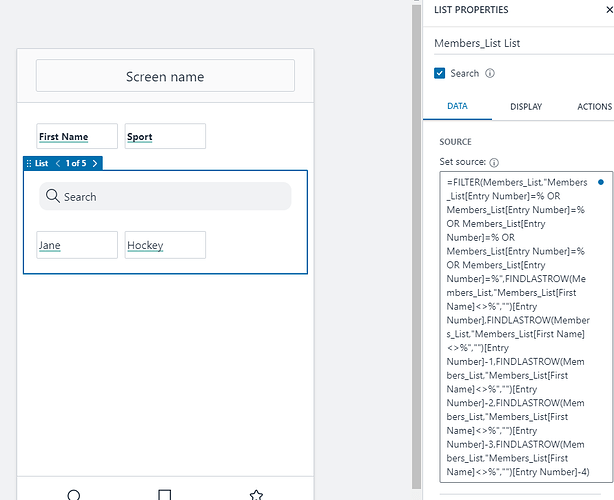This screenshot has height=500, width=614.
Task: Click the drag handle on the List tag
Action: click(28, 163)
